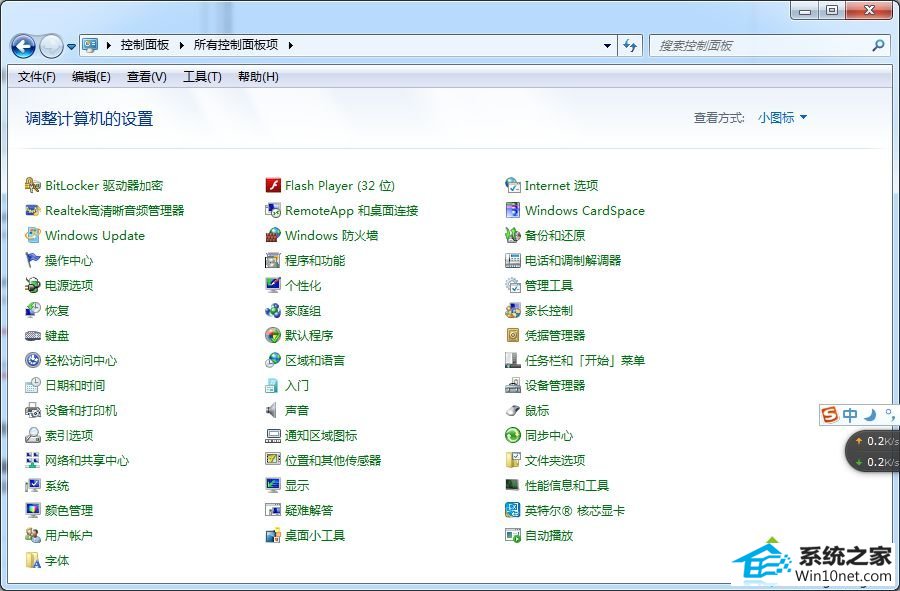Open the 系统 link

[x=57, y=485]
